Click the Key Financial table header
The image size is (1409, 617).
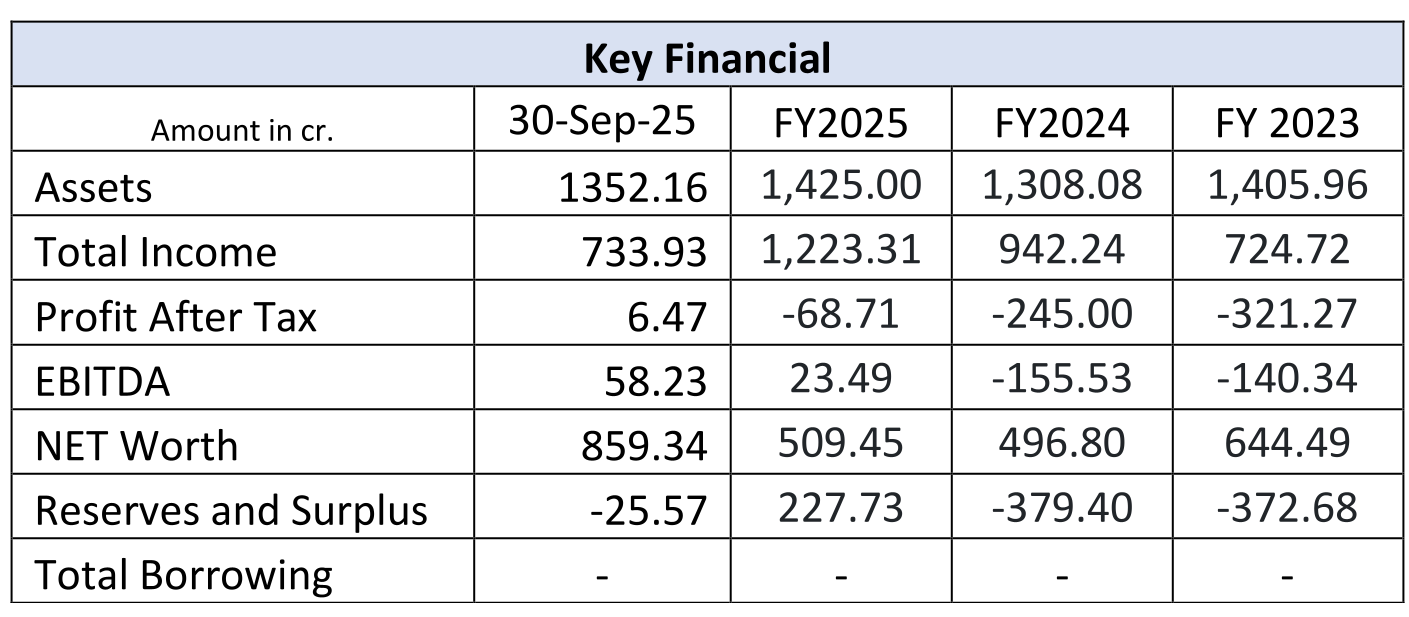click(x=706, y=59)
